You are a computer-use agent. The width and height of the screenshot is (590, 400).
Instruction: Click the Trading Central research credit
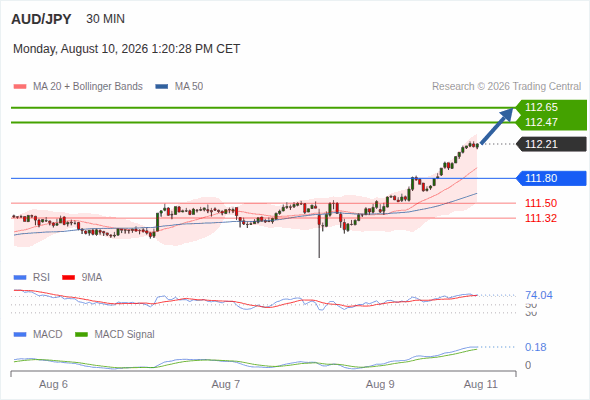pyautogui.click(x=506, y=87)
